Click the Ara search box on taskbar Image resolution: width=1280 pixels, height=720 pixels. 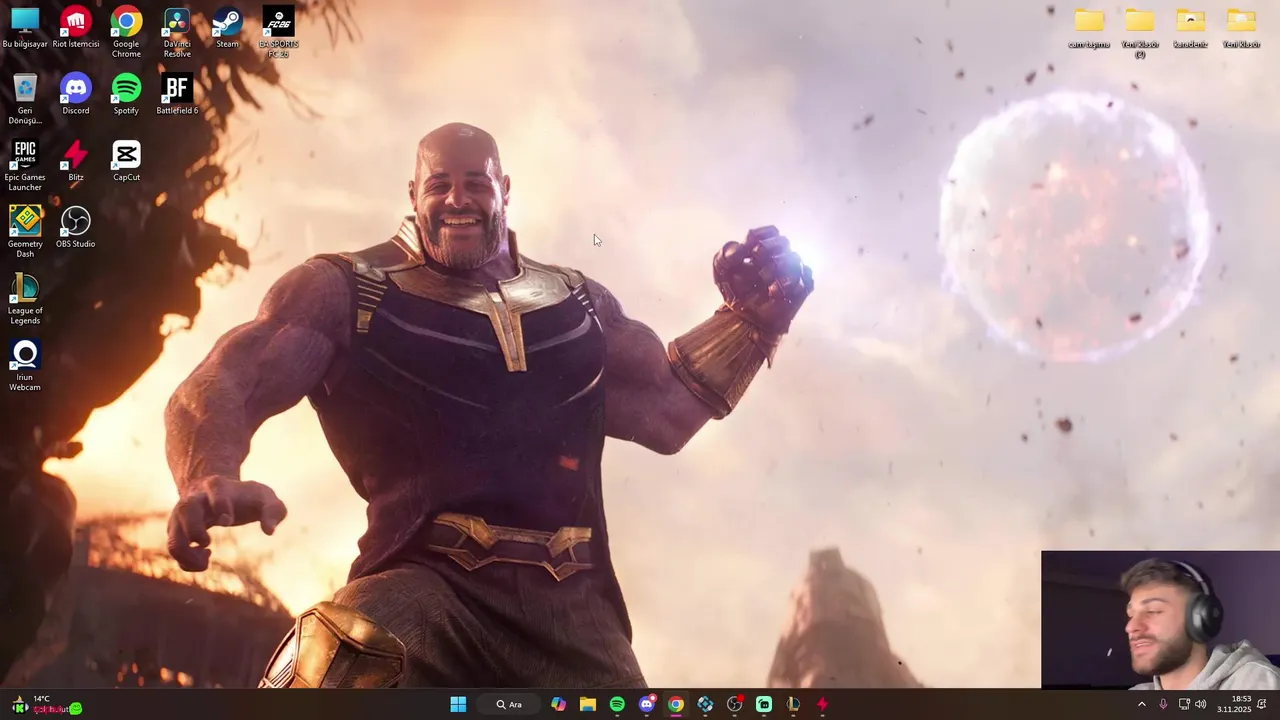coord(508,704)
